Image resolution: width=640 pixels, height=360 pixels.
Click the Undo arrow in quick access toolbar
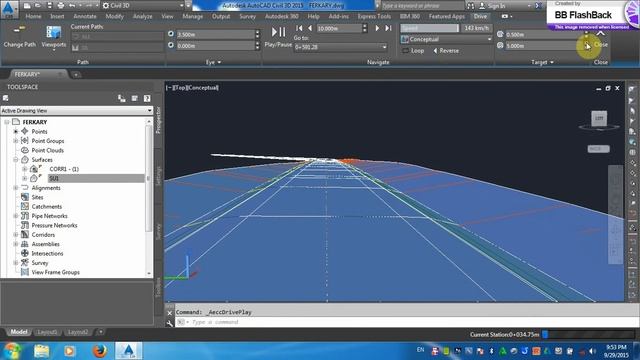tap(72, 6)
